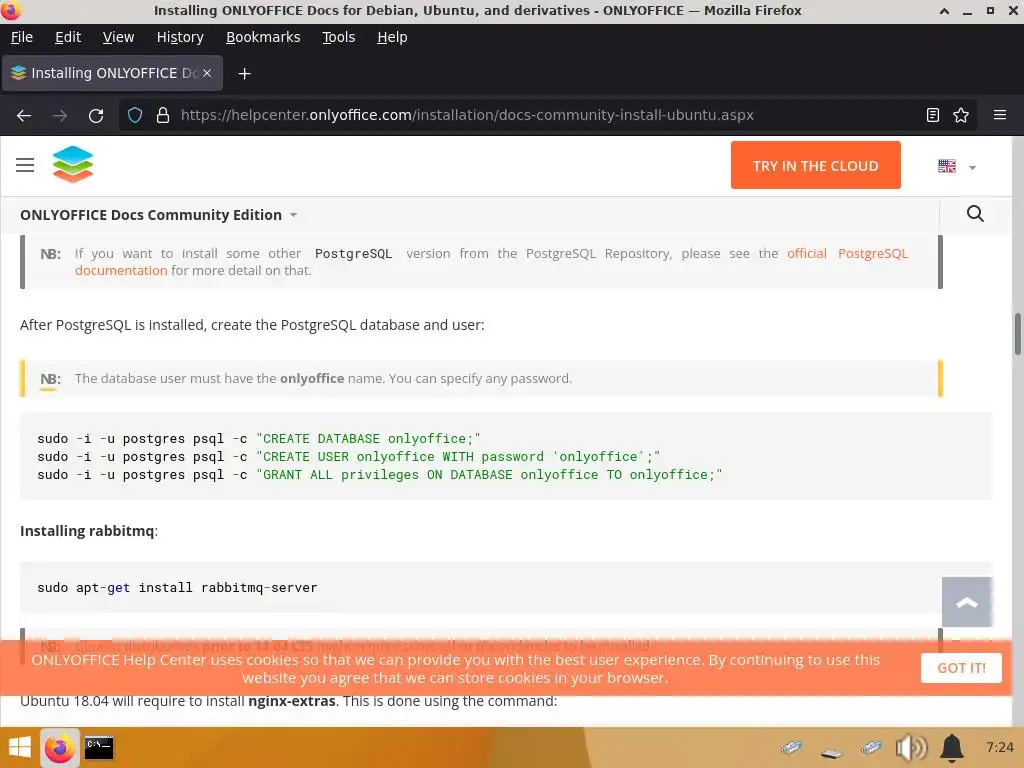Click the forward navigation arrow

[x=60, y=116]
